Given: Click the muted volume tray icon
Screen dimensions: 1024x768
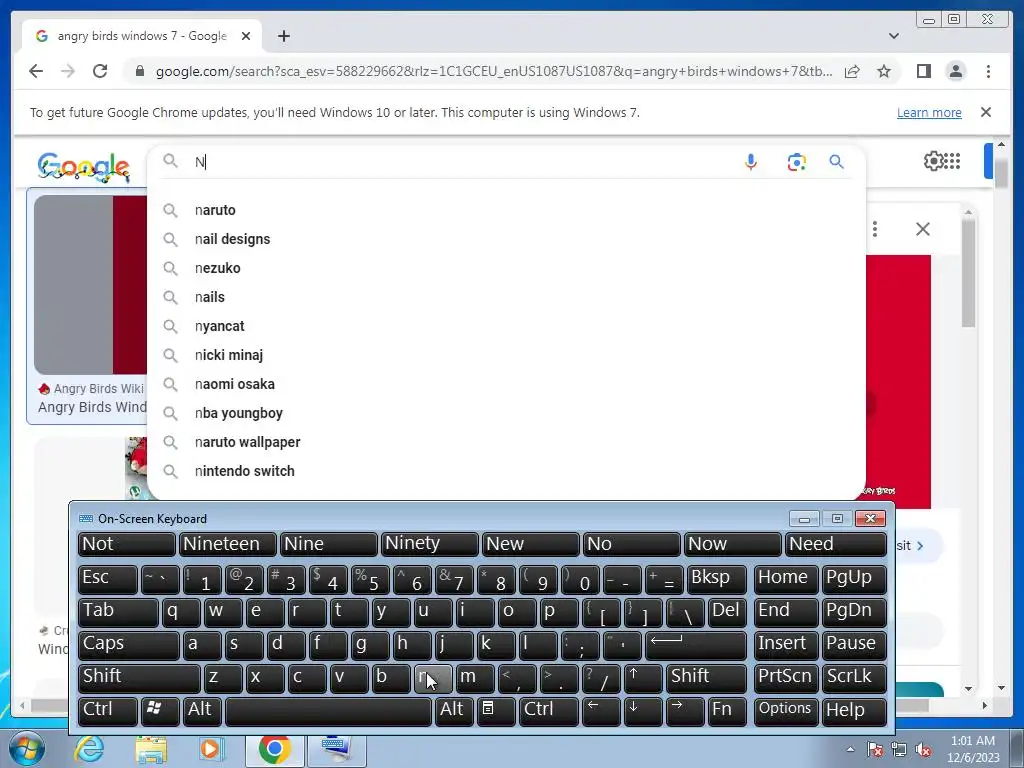Looking at the screenshot, I should point(923,750).
